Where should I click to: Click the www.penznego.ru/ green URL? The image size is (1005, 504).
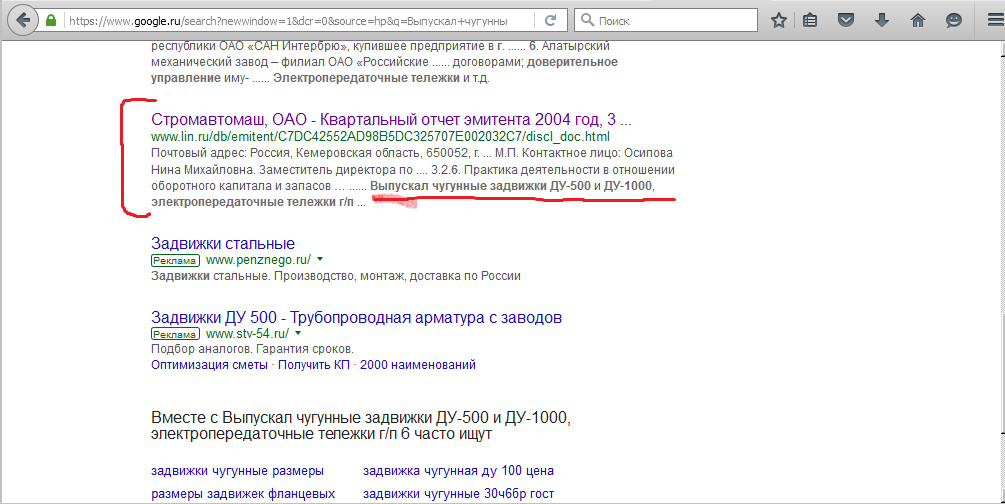tap(258, 260)
